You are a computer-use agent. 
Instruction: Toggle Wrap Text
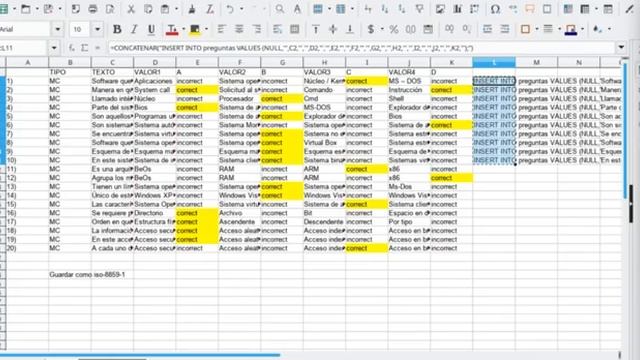coord(277,29)
